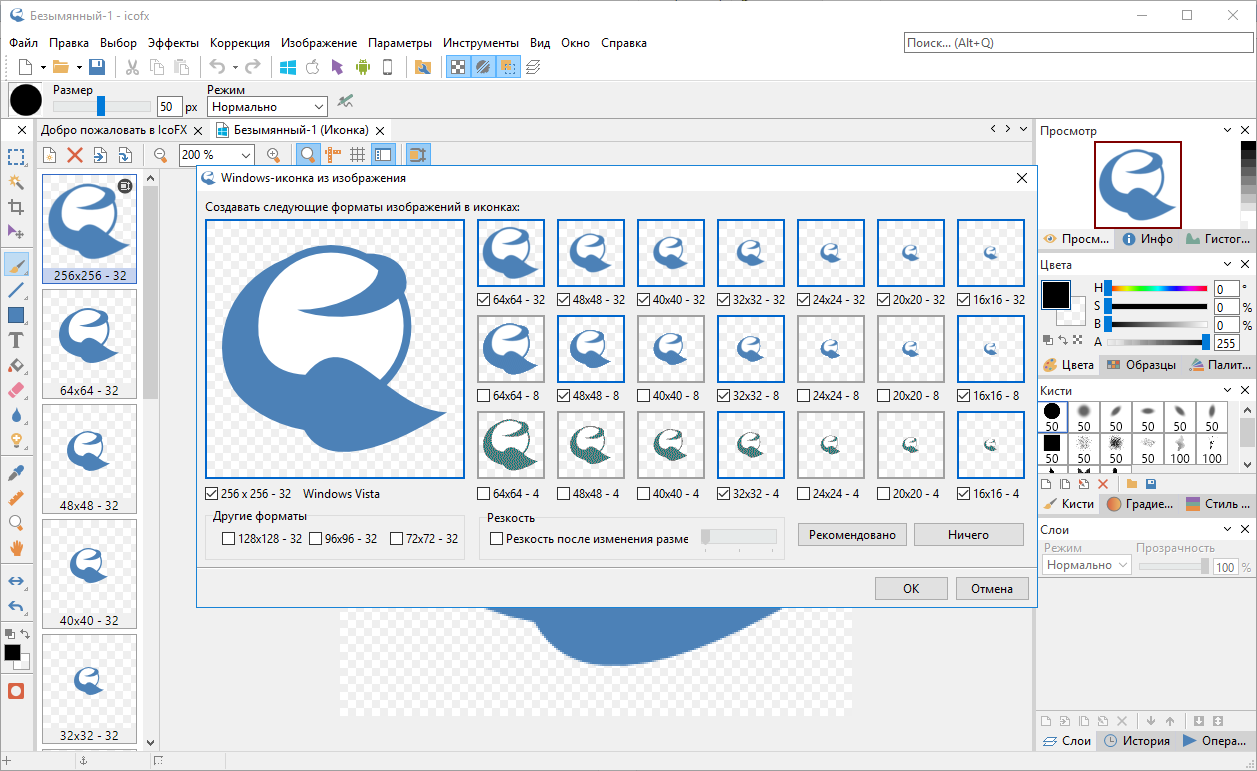Click the New file icon in toolbar
Screen dimensions: 1257x771
point(26,67)
